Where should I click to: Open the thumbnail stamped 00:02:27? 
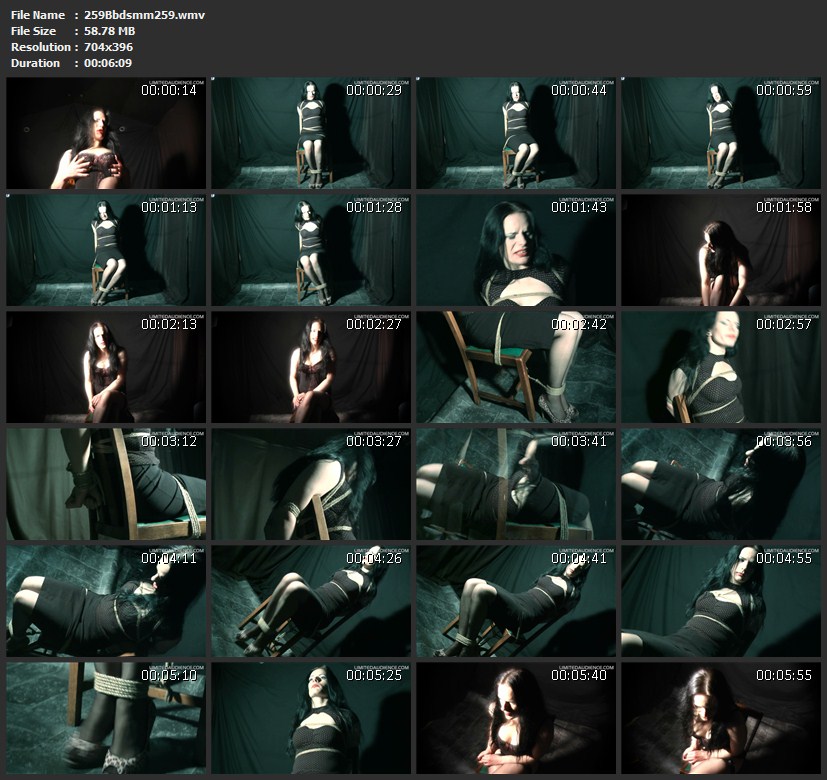coord(311,367)
